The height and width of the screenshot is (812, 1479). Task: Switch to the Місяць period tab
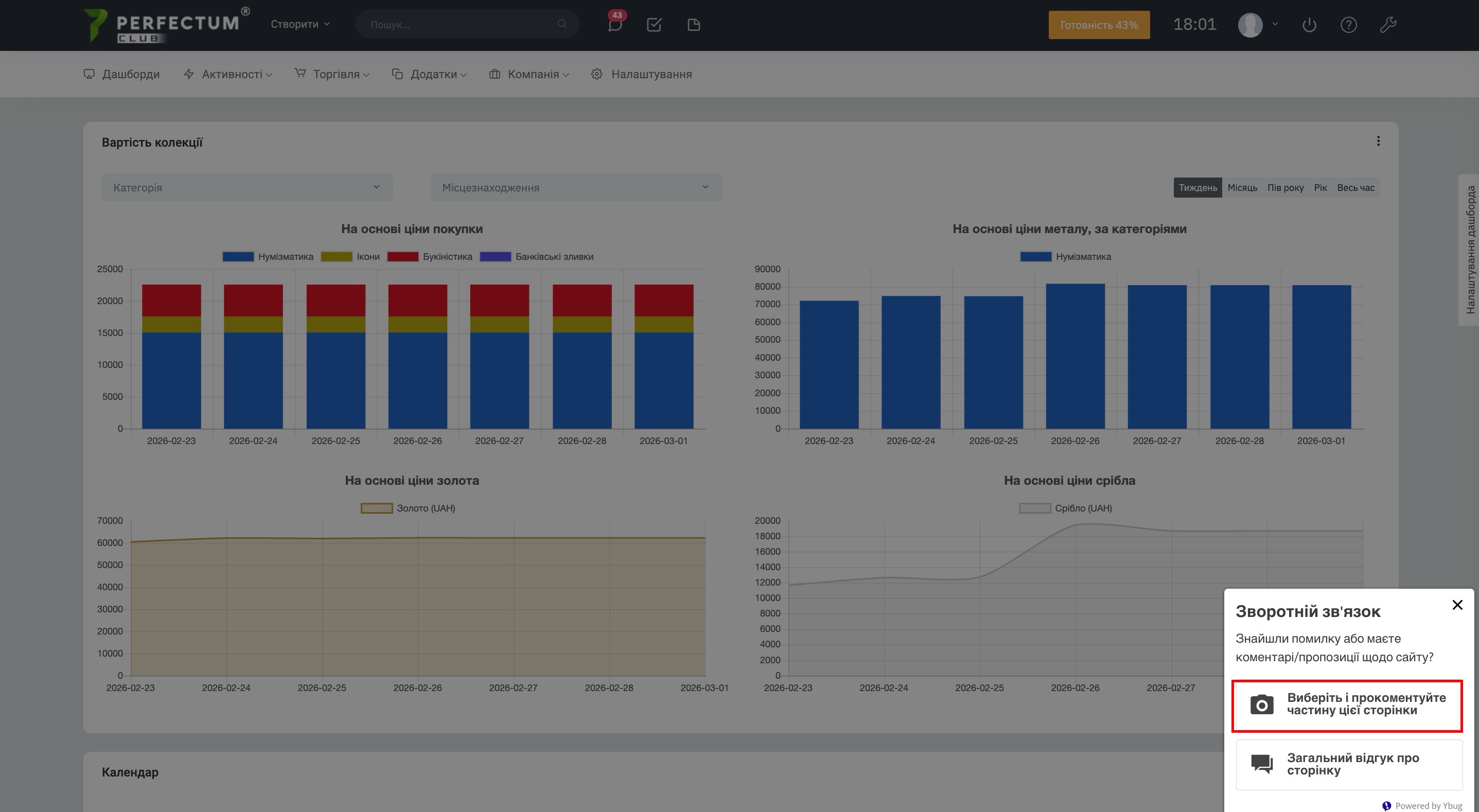1242,188
